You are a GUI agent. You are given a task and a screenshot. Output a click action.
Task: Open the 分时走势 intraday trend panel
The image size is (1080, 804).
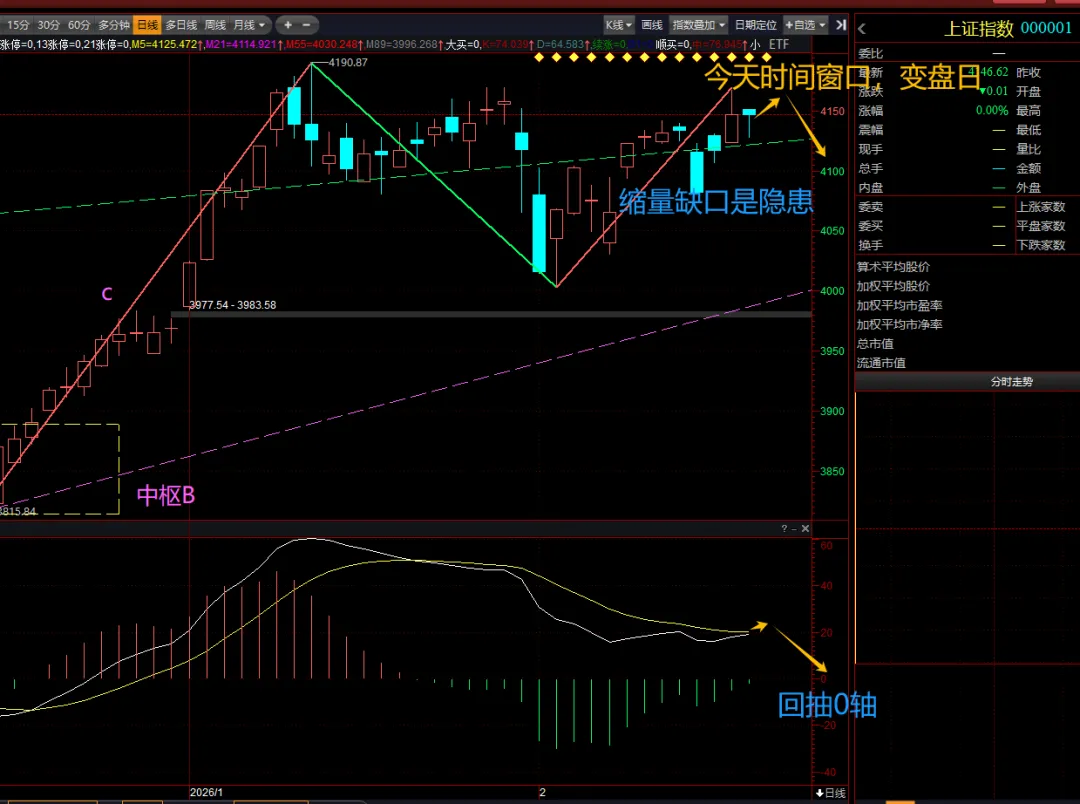point(1011,382)
